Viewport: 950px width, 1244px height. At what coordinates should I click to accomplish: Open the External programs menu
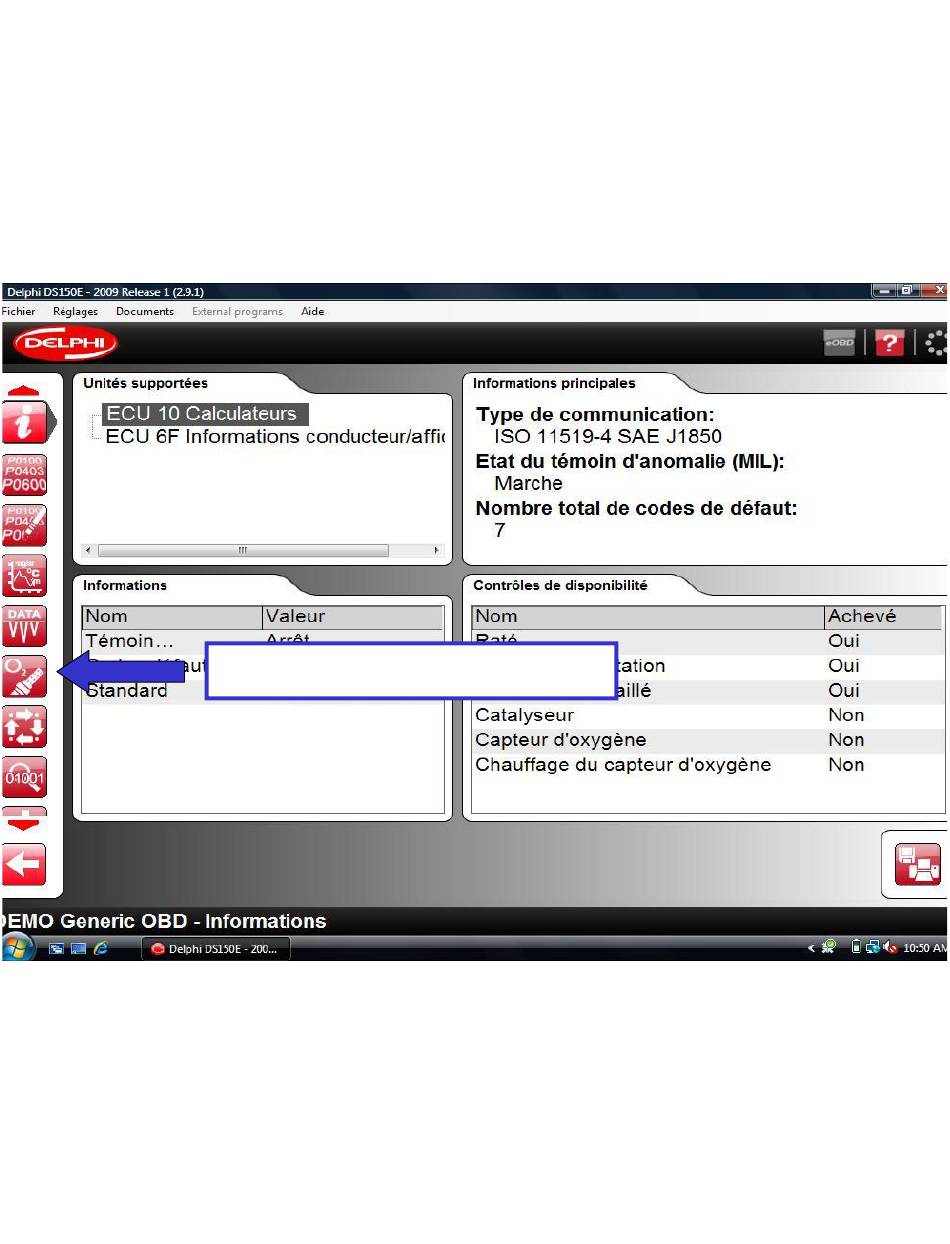[237, 311]
